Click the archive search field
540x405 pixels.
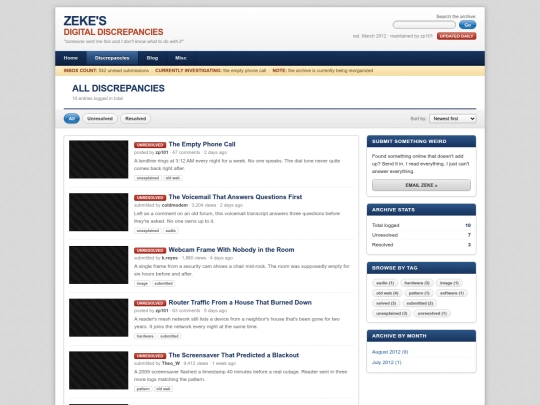coord(424,25)
